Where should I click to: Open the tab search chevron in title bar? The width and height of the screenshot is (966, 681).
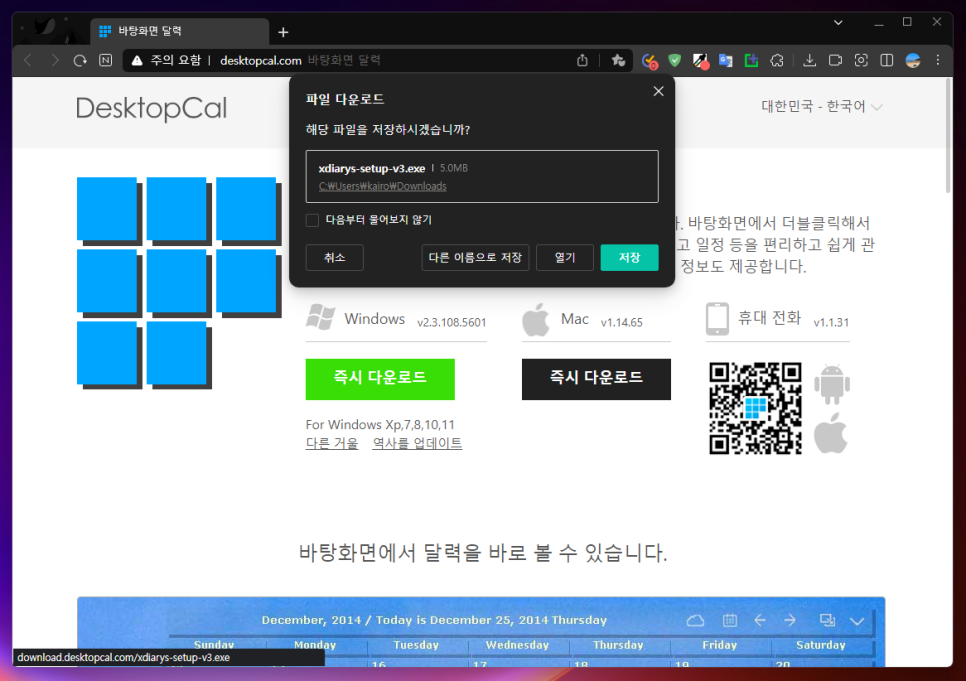pyautogui.click(x=838, y=23)
